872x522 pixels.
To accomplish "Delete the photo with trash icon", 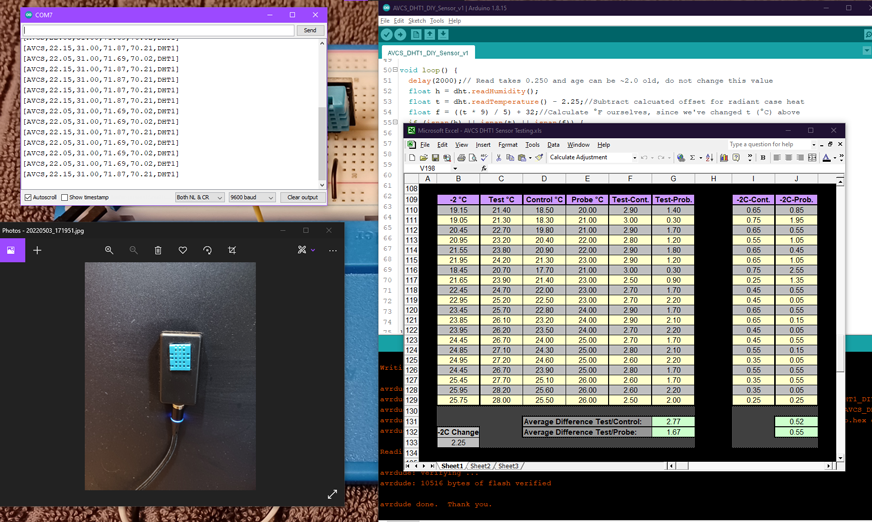I will (x=158, y=250).
